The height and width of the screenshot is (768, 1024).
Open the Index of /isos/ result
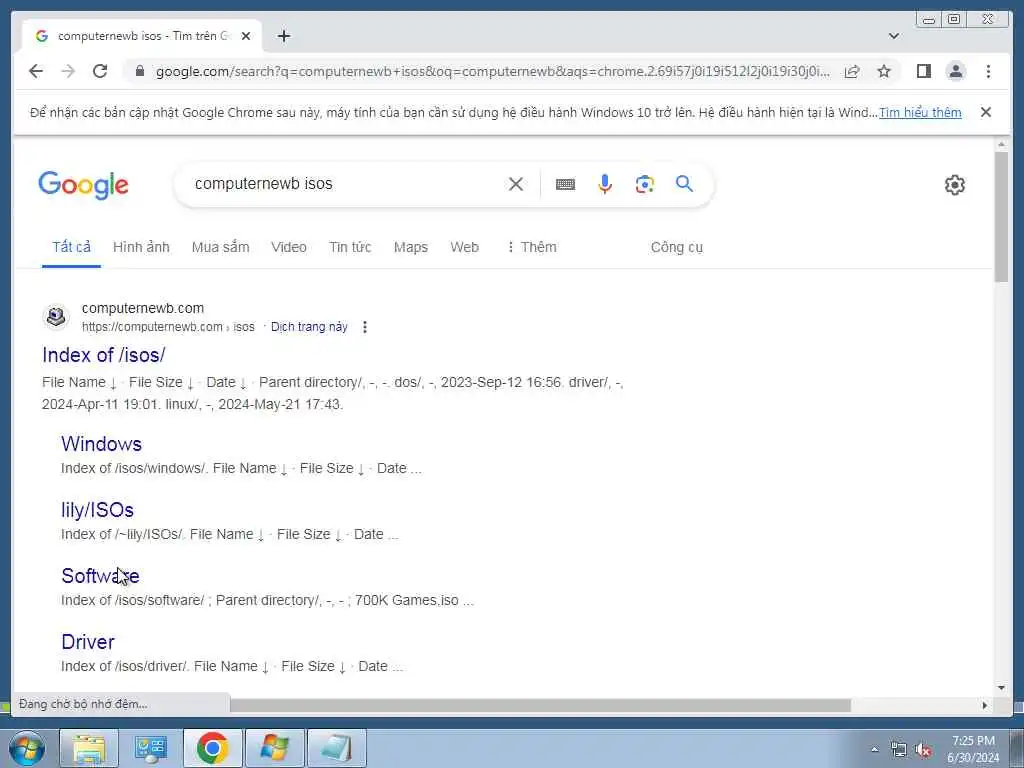103,355
